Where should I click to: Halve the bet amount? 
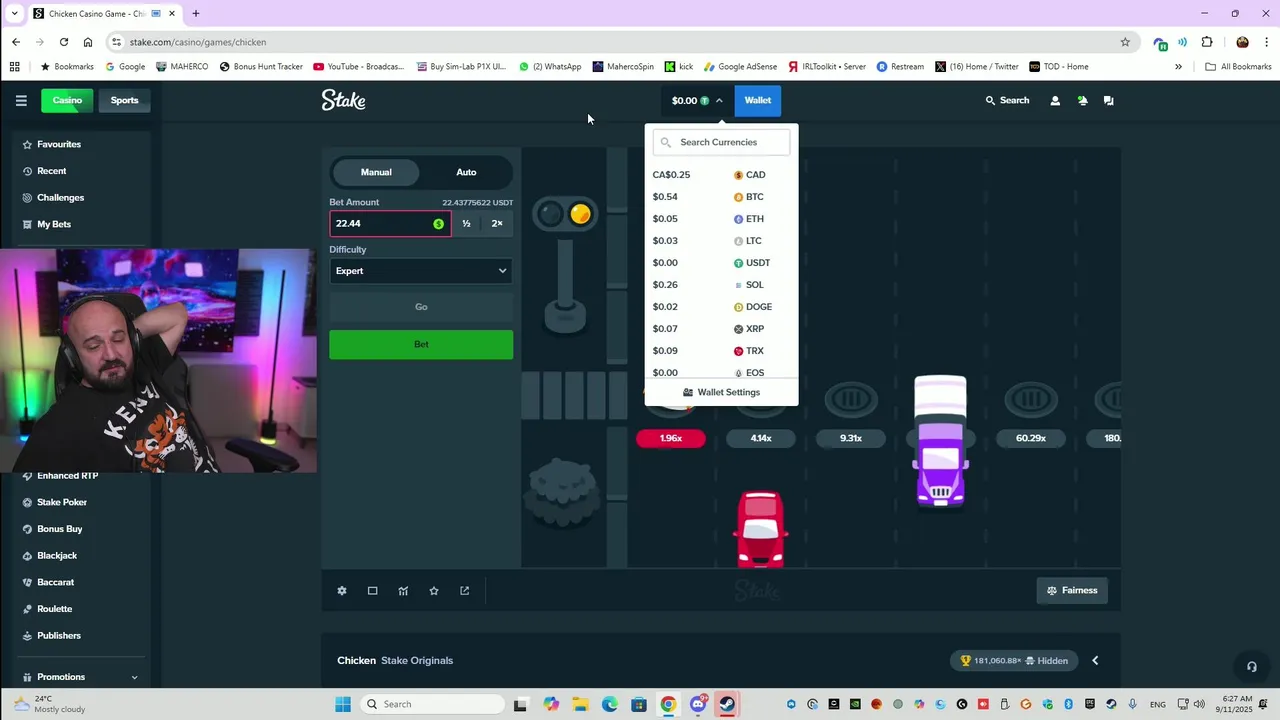[466, 224]
